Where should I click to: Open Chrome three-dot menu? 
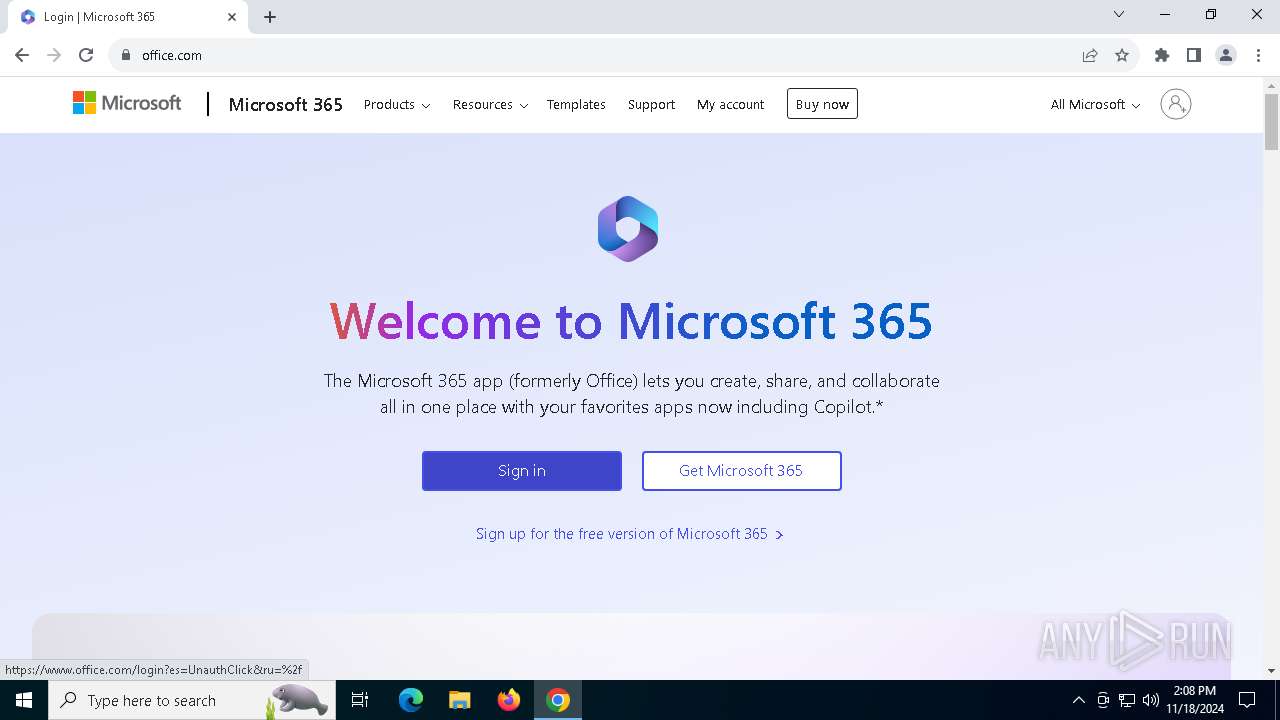coord(1258,55)
